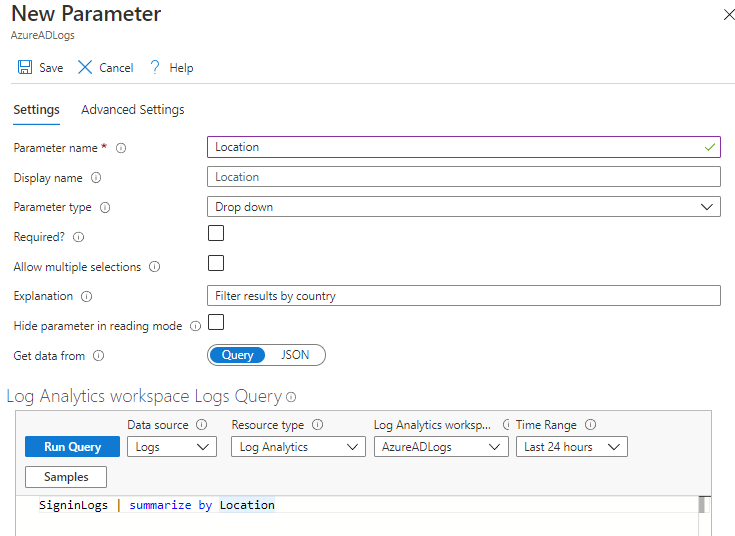Click info icon beside Explanation label
This screenshot has height=536, width=735.
click(86, 296)
